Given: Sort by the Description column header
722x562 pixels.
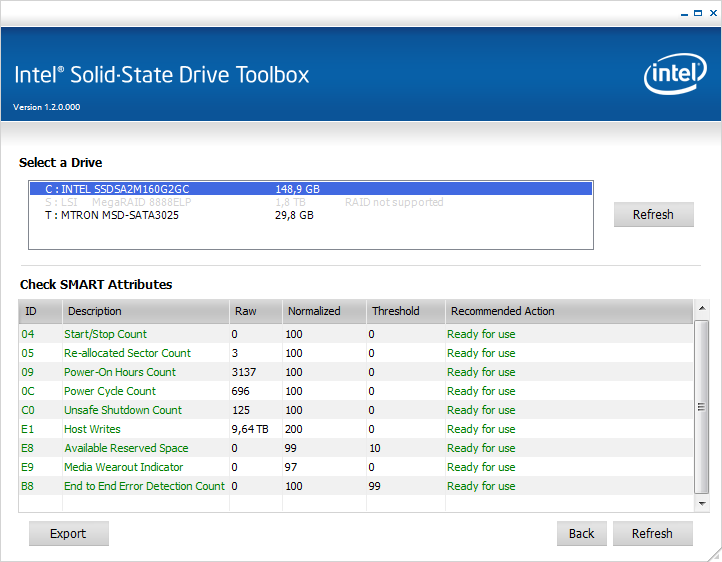Looking at the screenshot, I should (146, 311).
